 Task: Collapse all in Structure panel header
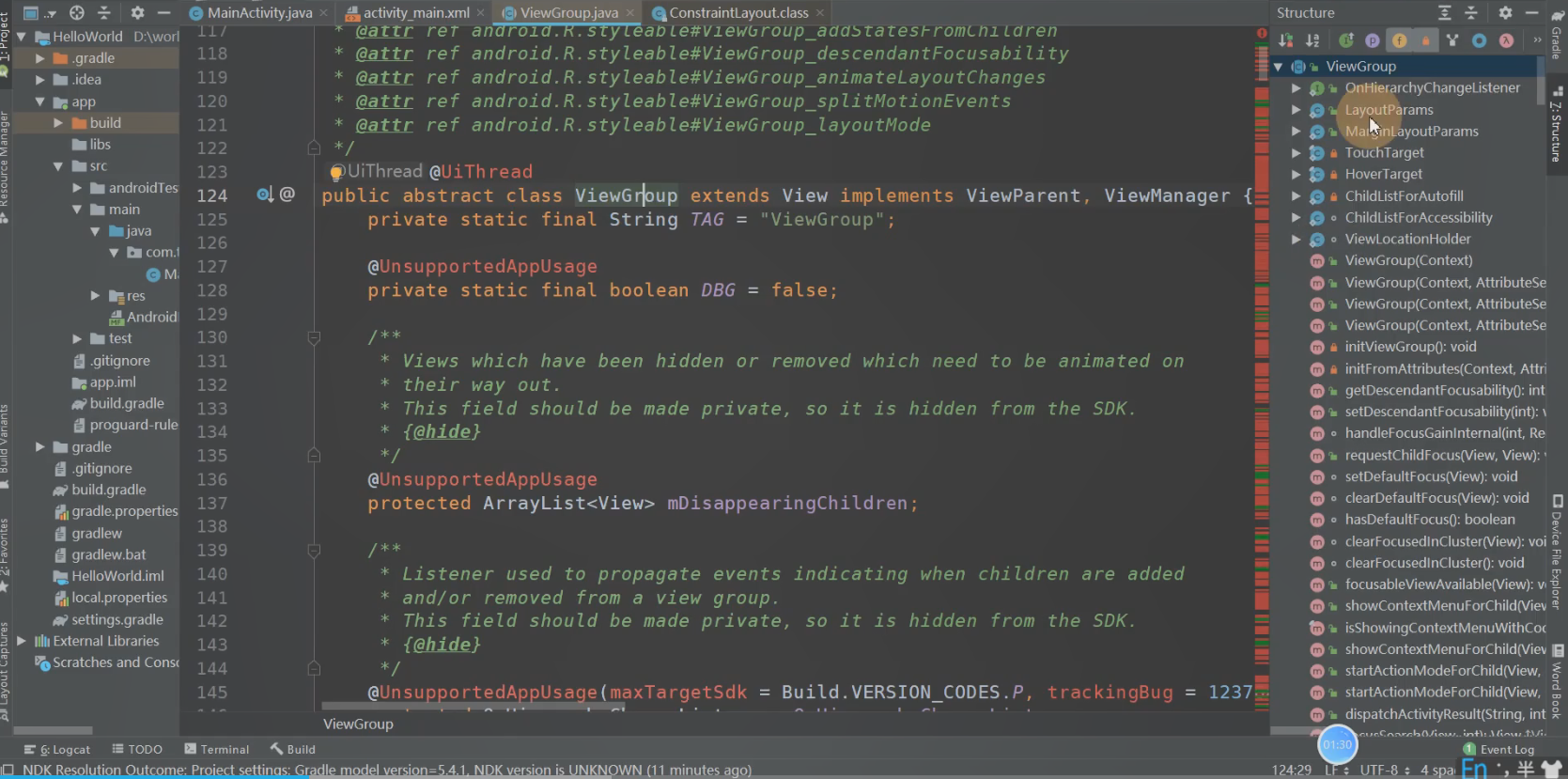1471,13
